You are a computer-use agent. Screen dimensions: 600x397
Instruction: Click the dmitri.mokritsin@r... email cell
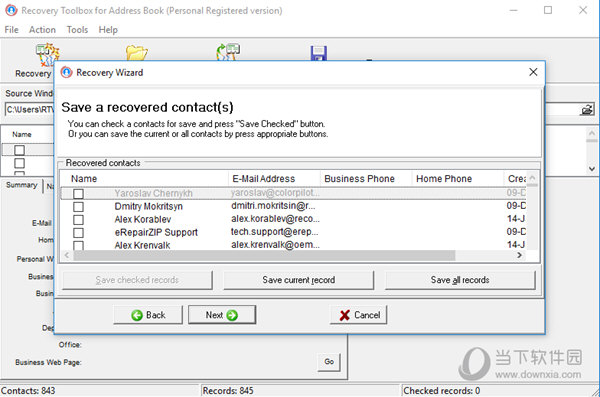click(273, 206)
